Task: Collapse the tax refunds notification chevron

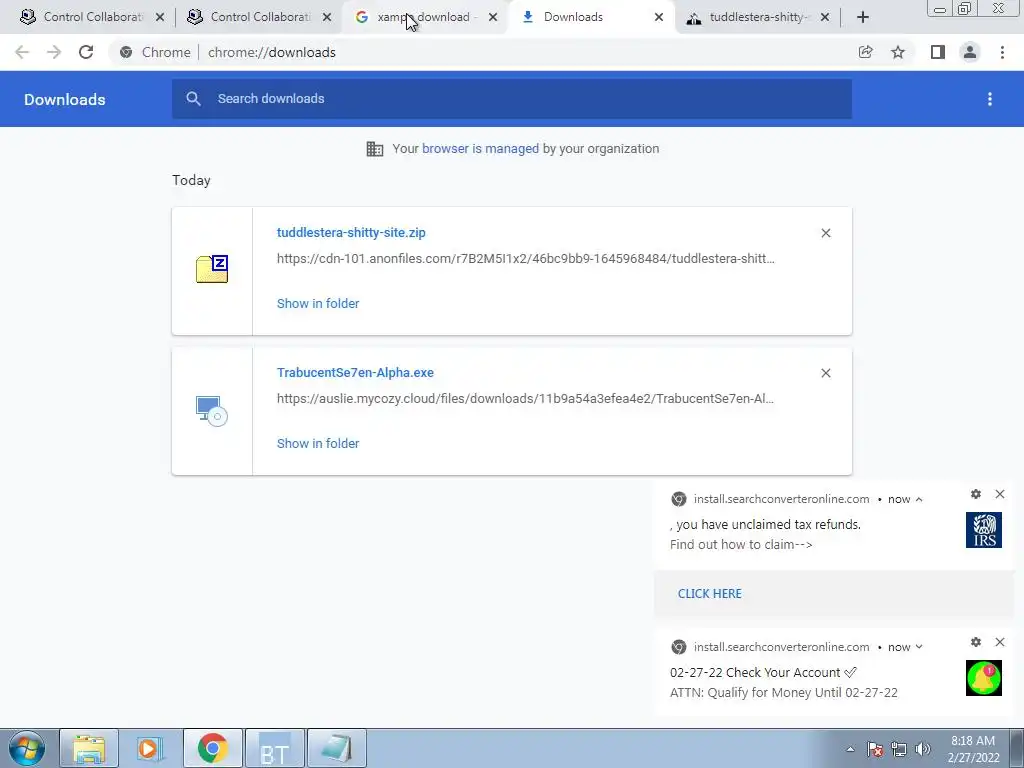Action: [919, 499]
